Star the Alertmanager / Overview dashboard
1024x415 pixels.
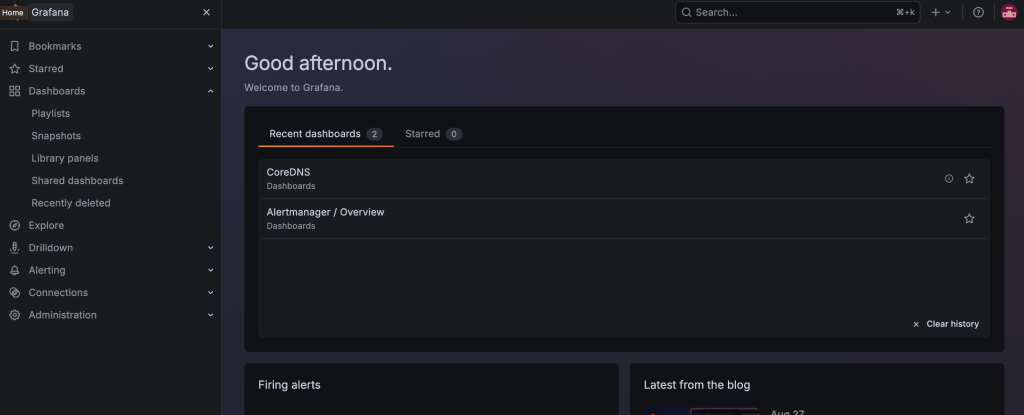(969, 218)
